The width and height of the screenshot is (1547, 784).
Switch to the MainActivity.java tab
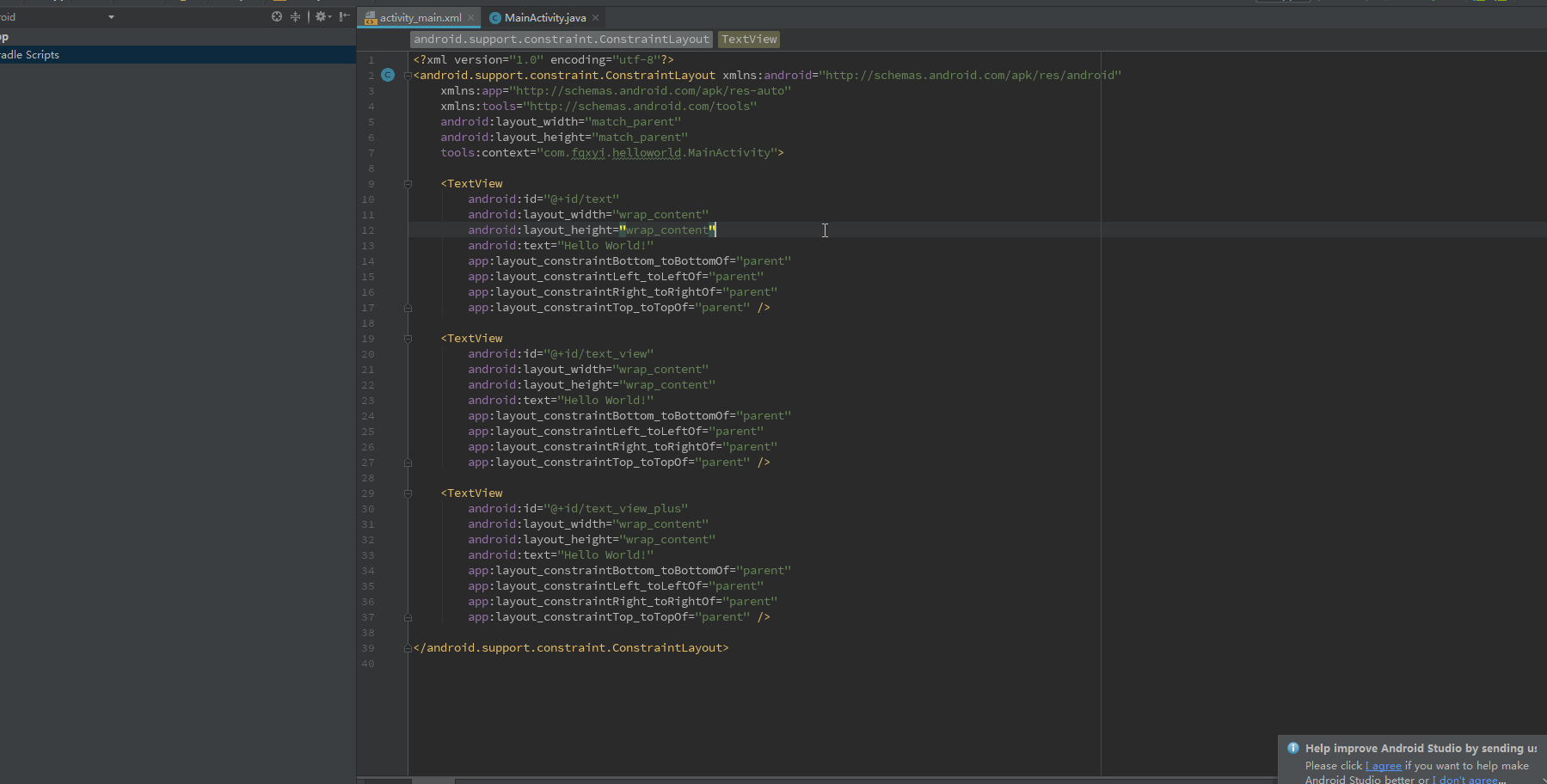pos(545,17)
